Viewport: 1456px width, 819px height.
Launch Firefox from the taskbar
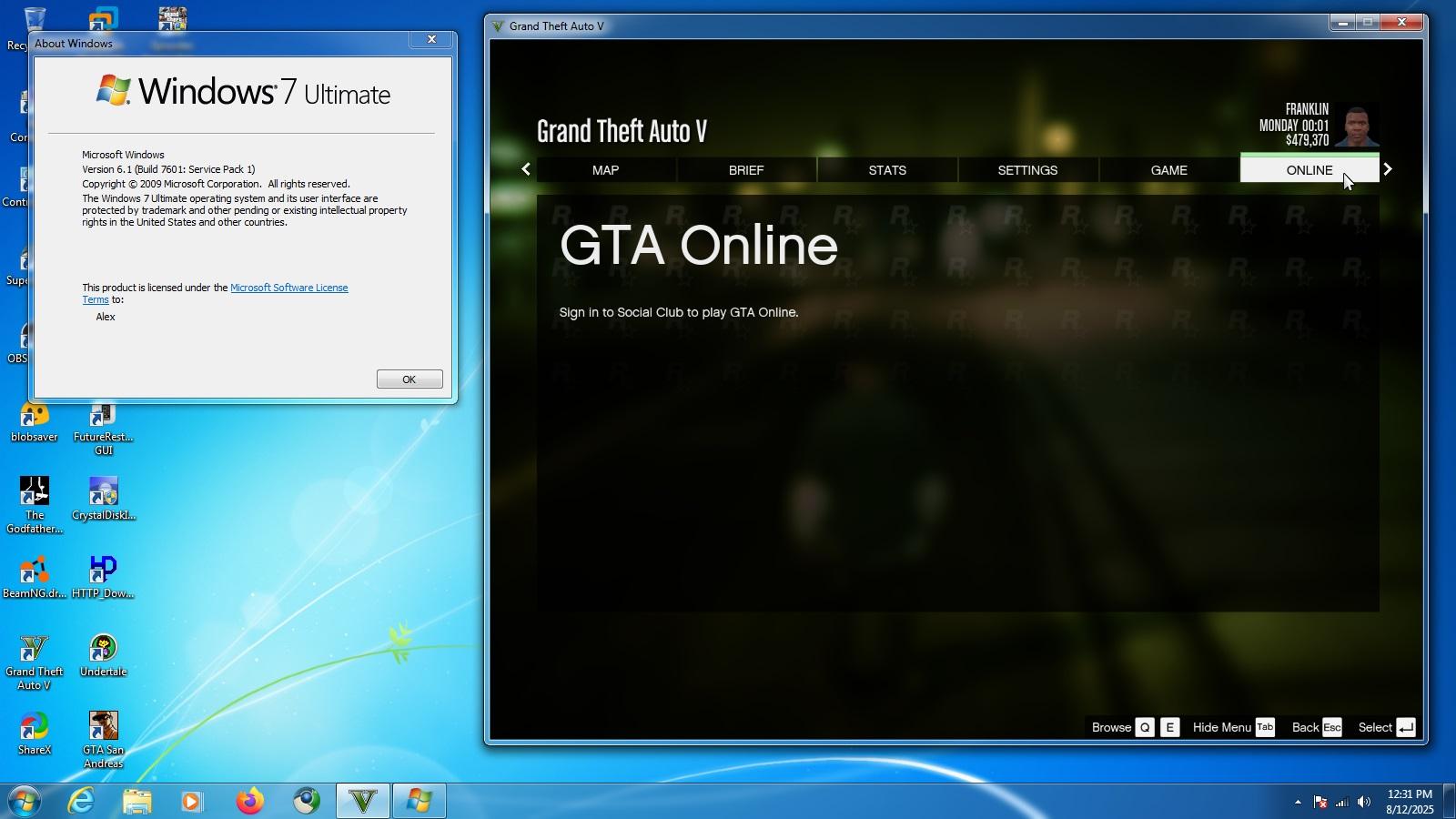click(x=249, y=801)
